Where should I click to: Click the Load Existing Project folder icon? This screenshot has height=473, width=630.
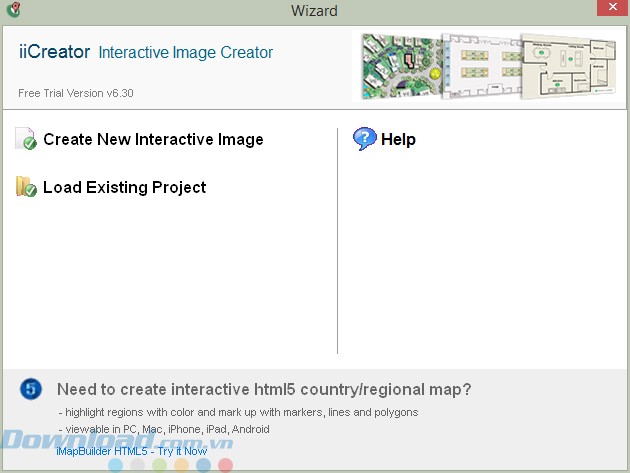click(26, 187)
